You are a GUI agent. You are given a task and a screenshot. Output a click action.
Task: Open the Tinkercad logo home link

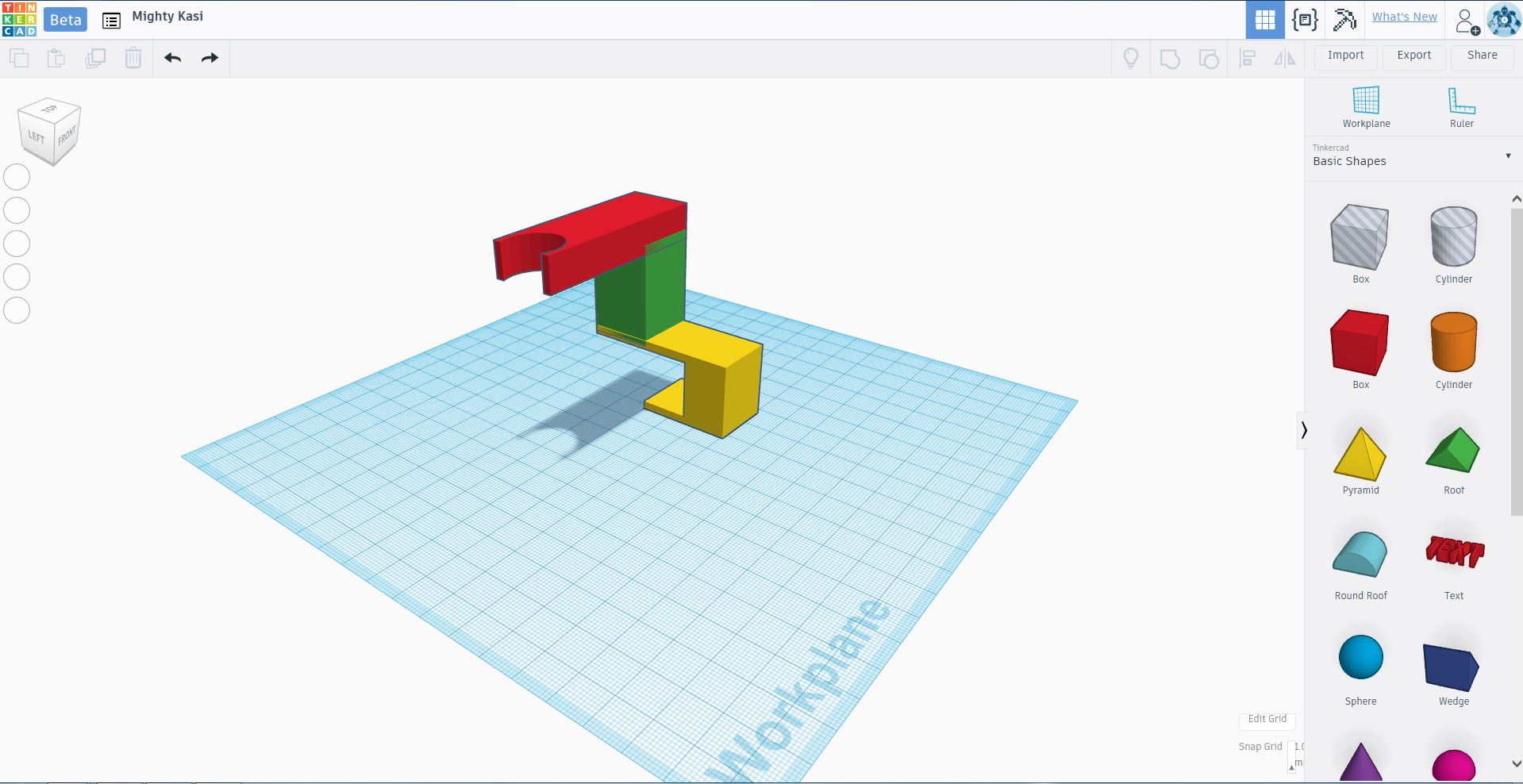point(19,20)
